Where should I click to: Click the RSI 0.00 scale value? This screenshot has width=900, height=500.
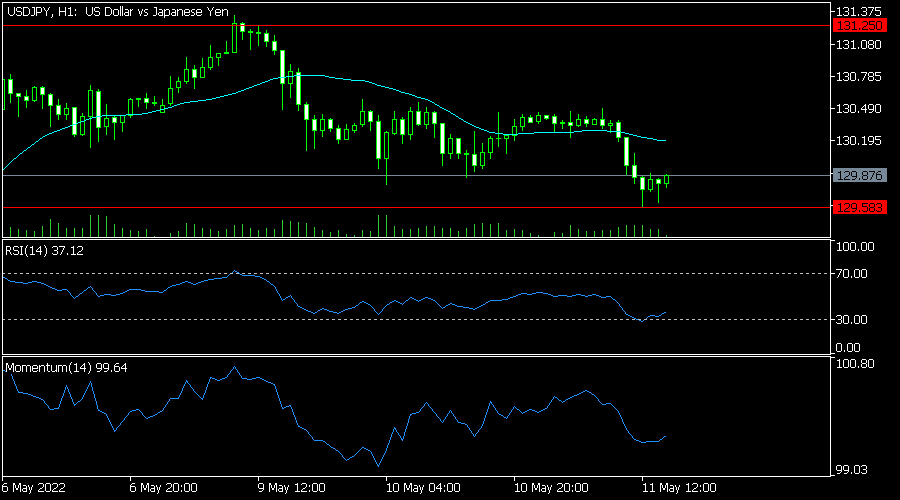[848, 348]
